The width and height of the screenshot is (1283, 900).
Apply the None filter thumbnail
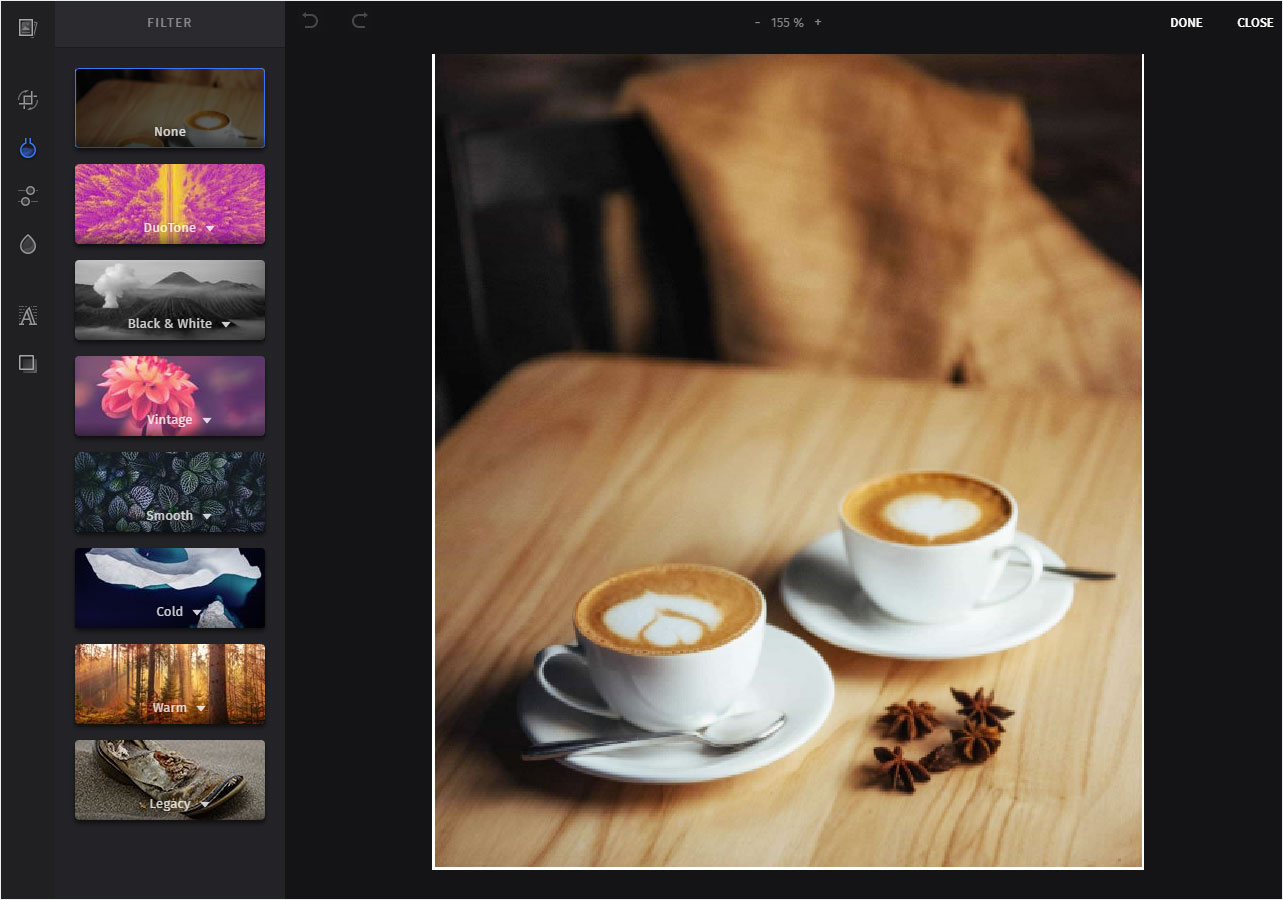170,108
